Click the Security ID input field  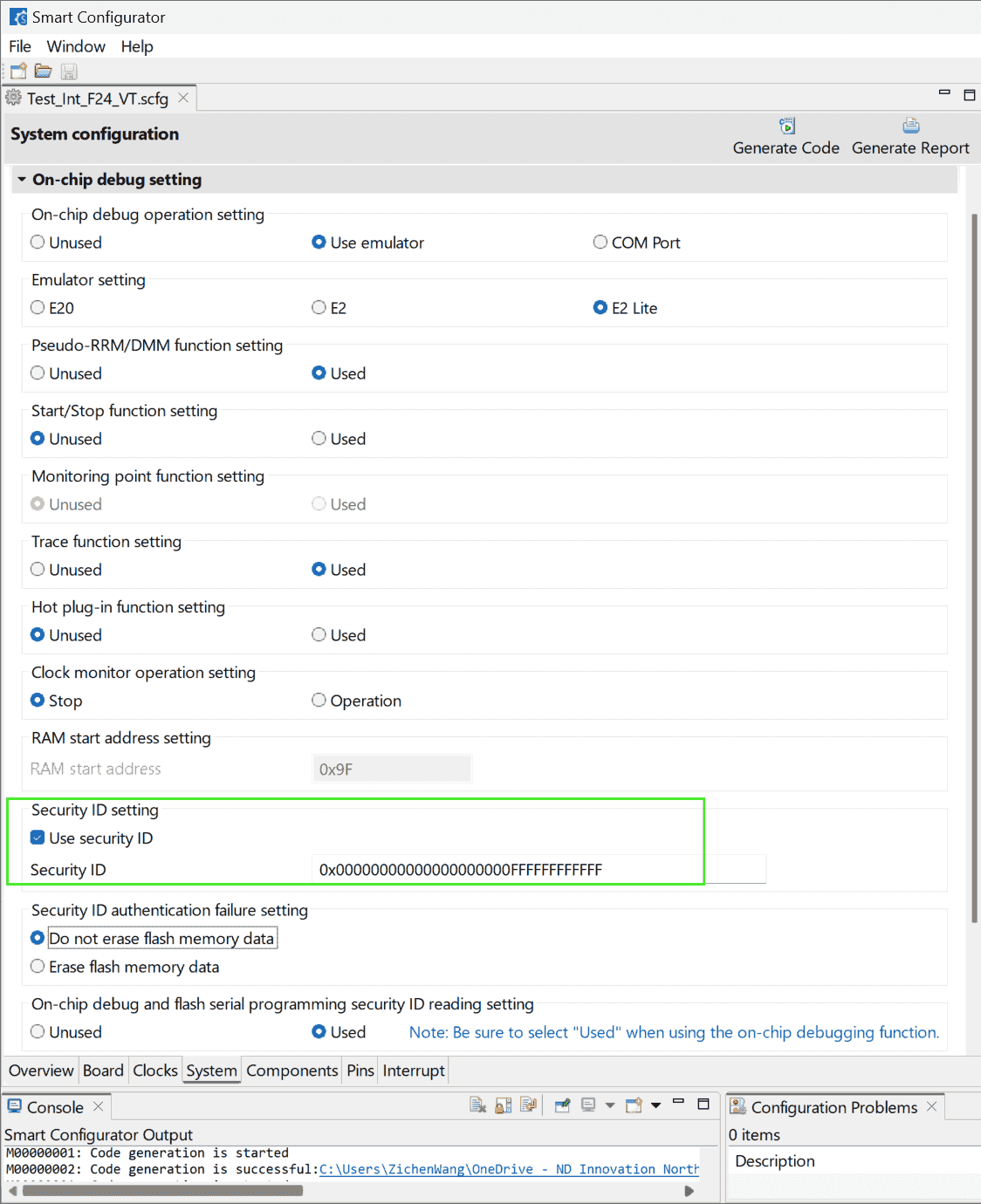pyautogui.click(x=538, y=870)
